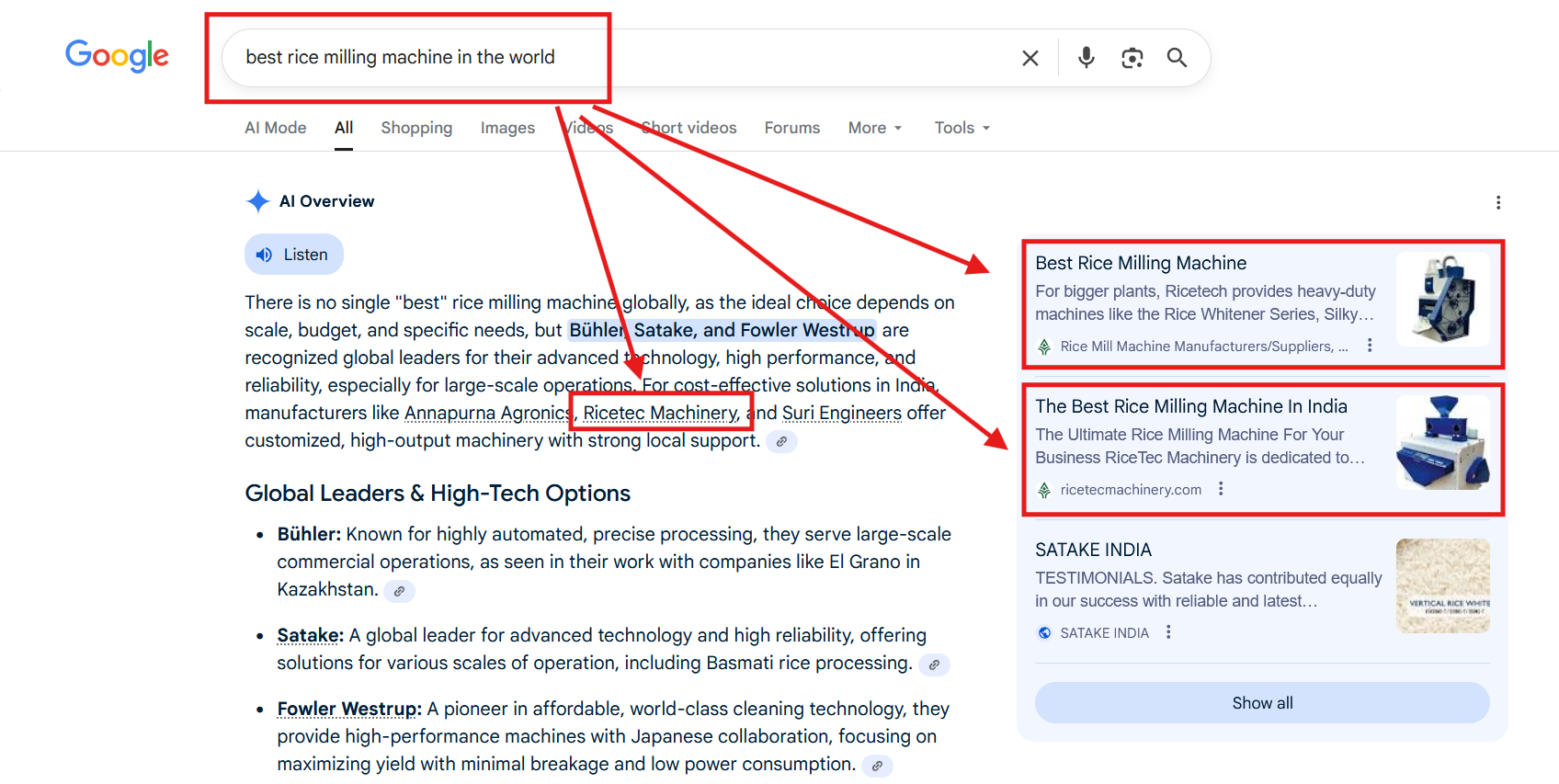Clear the search box text

coord(1030,58)
